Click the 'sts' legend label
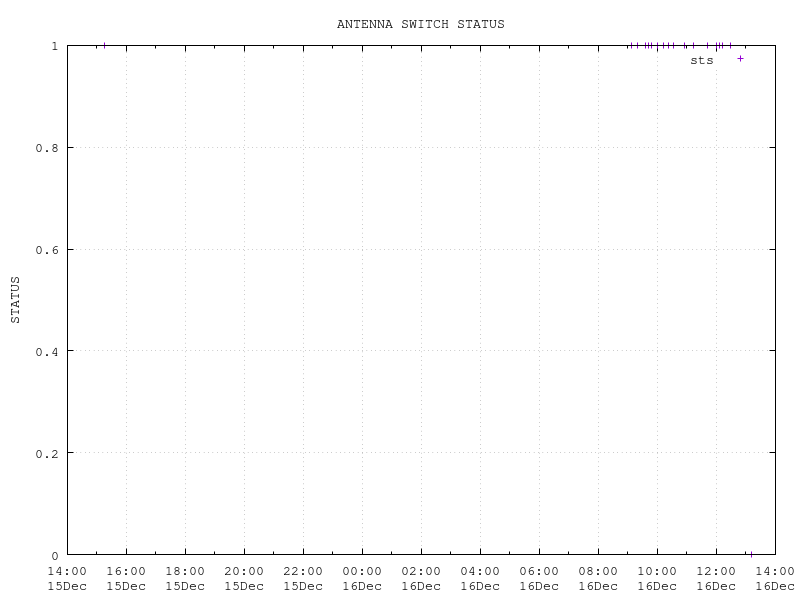Screen dimensions: 800x600 pos(702,60)
